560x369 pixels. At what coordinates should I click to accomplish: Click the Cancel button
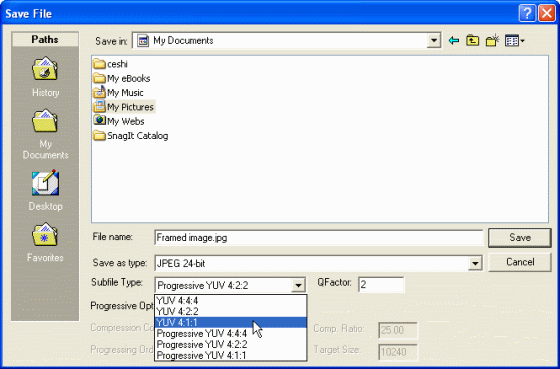click(x=520, y=262)
